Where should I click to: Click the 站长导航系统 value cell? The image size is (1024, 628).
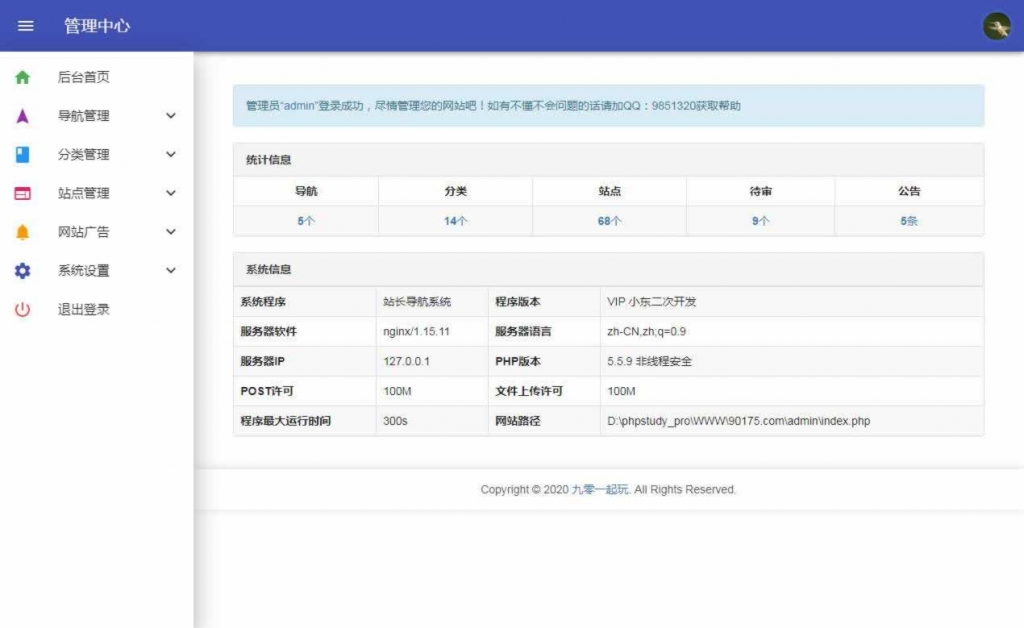[x=432, y=302]
